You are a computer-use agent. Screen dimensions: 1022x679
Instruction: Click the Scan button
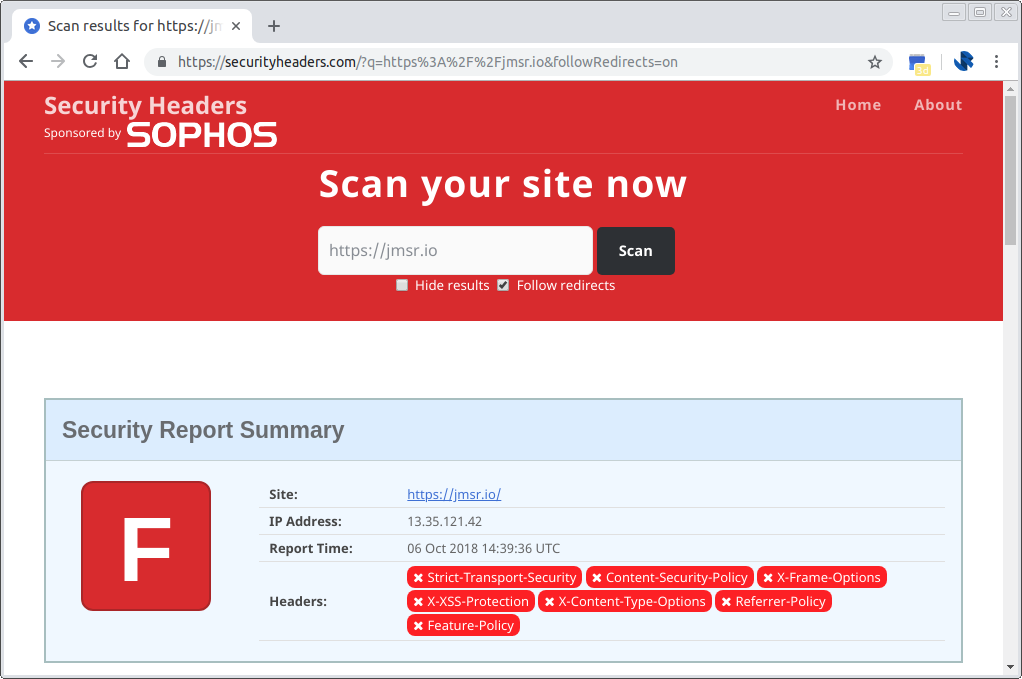click(635, 251)
